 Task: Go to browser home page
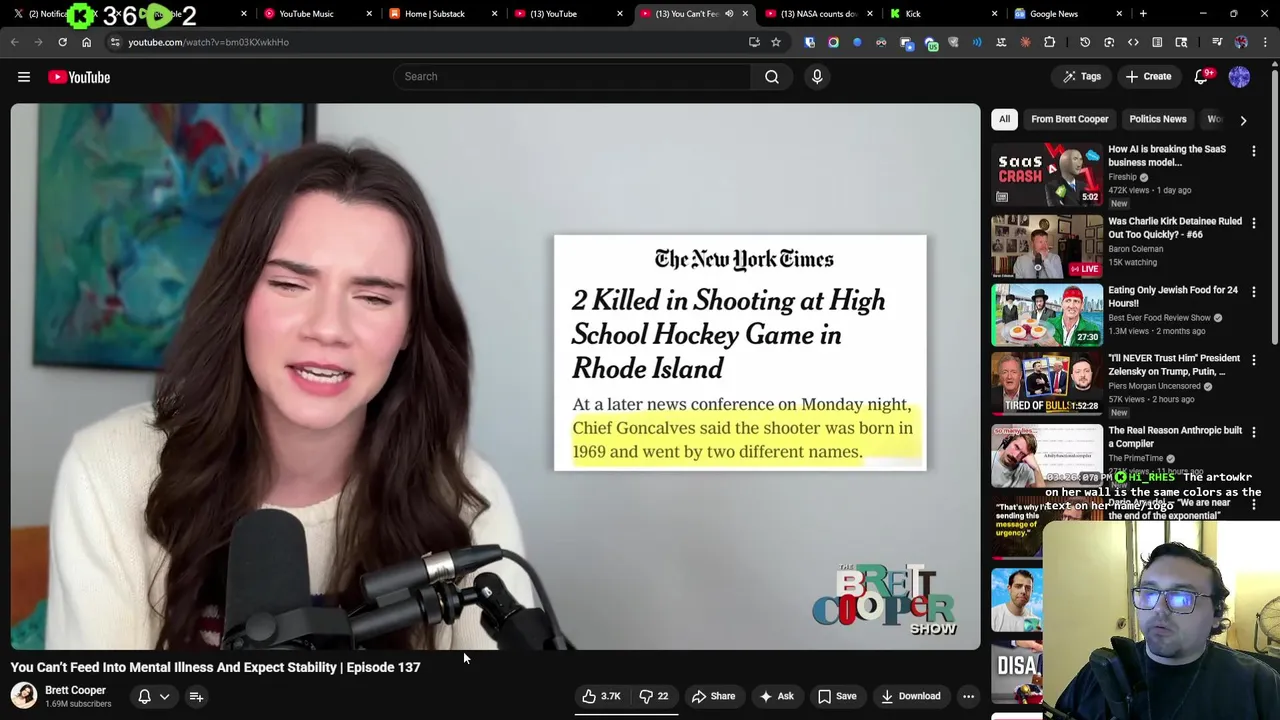[x=86, y=42]
